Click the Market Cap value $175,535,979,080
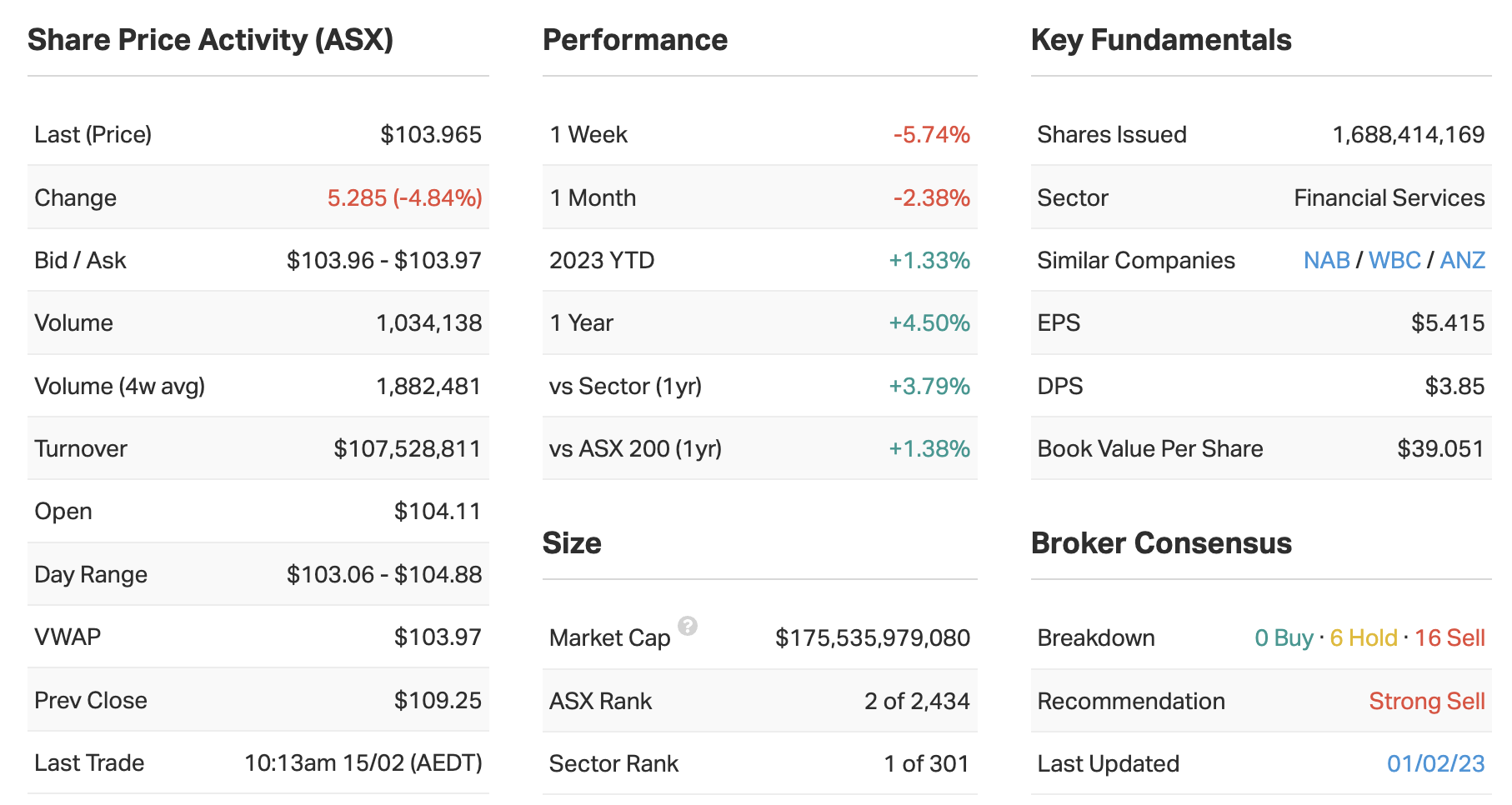 [872, 637]
